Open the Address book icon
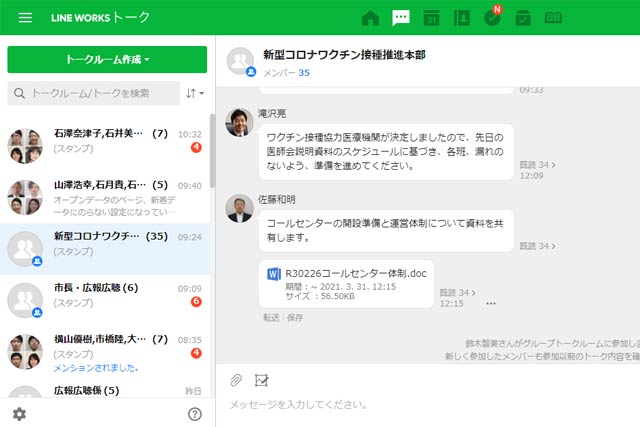 [x=462, y=18]
